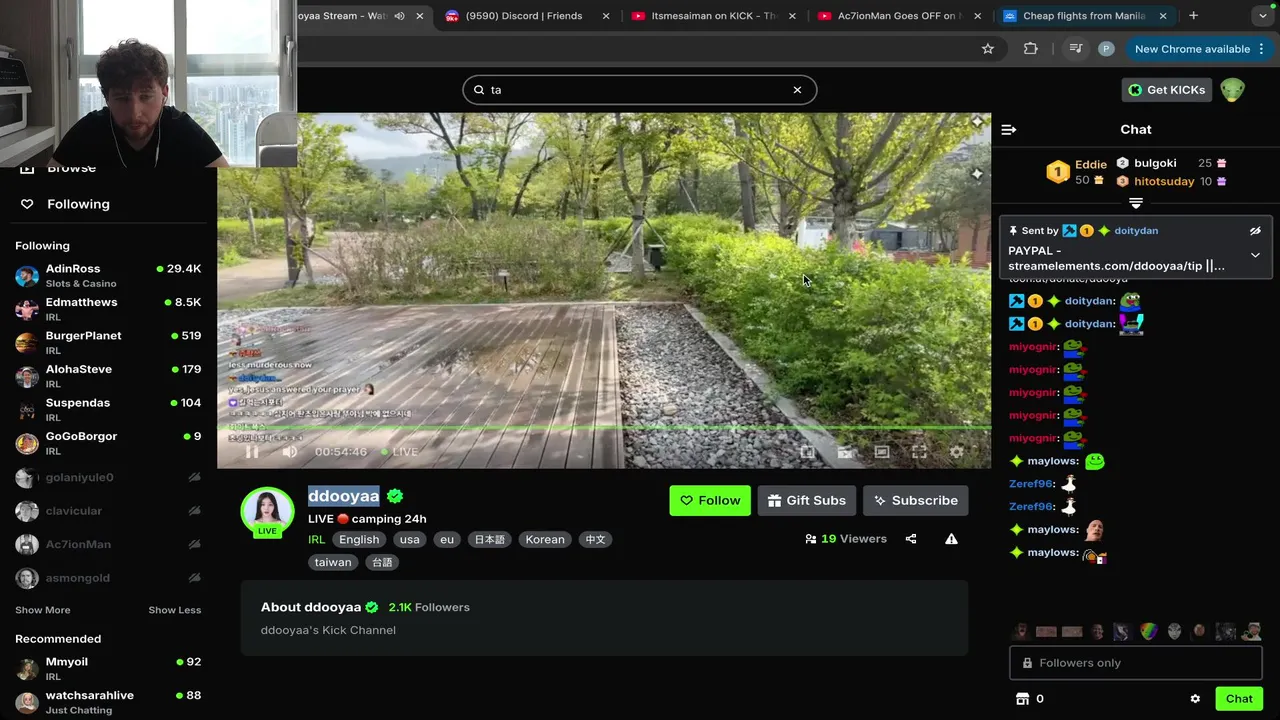1280x720 pixels.
Task: Share the ddooyaa stream
Action: point(911,539)
